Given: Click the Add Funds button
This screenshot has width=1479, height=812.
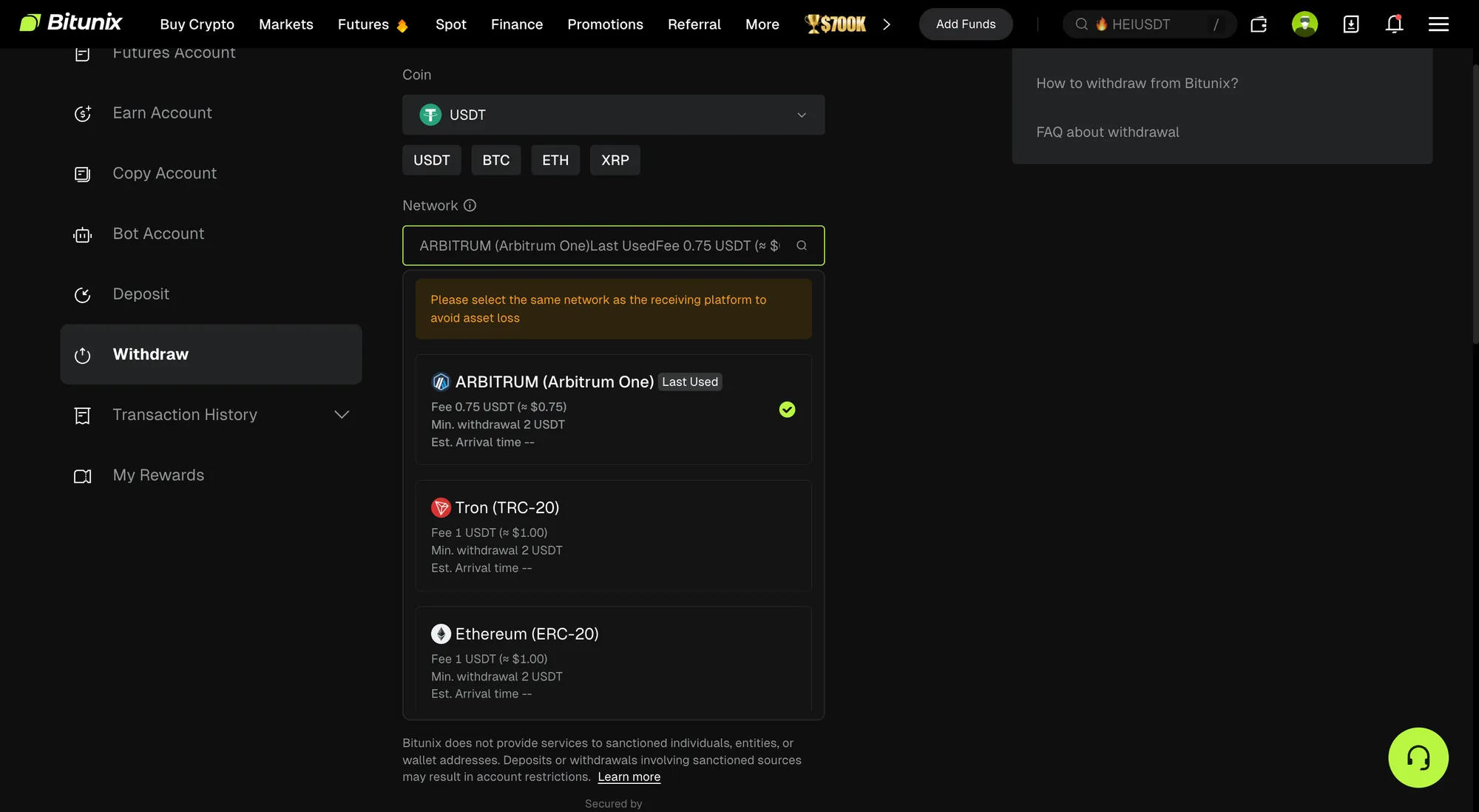Looking at the screenshot, I should [x=966, y=24].
